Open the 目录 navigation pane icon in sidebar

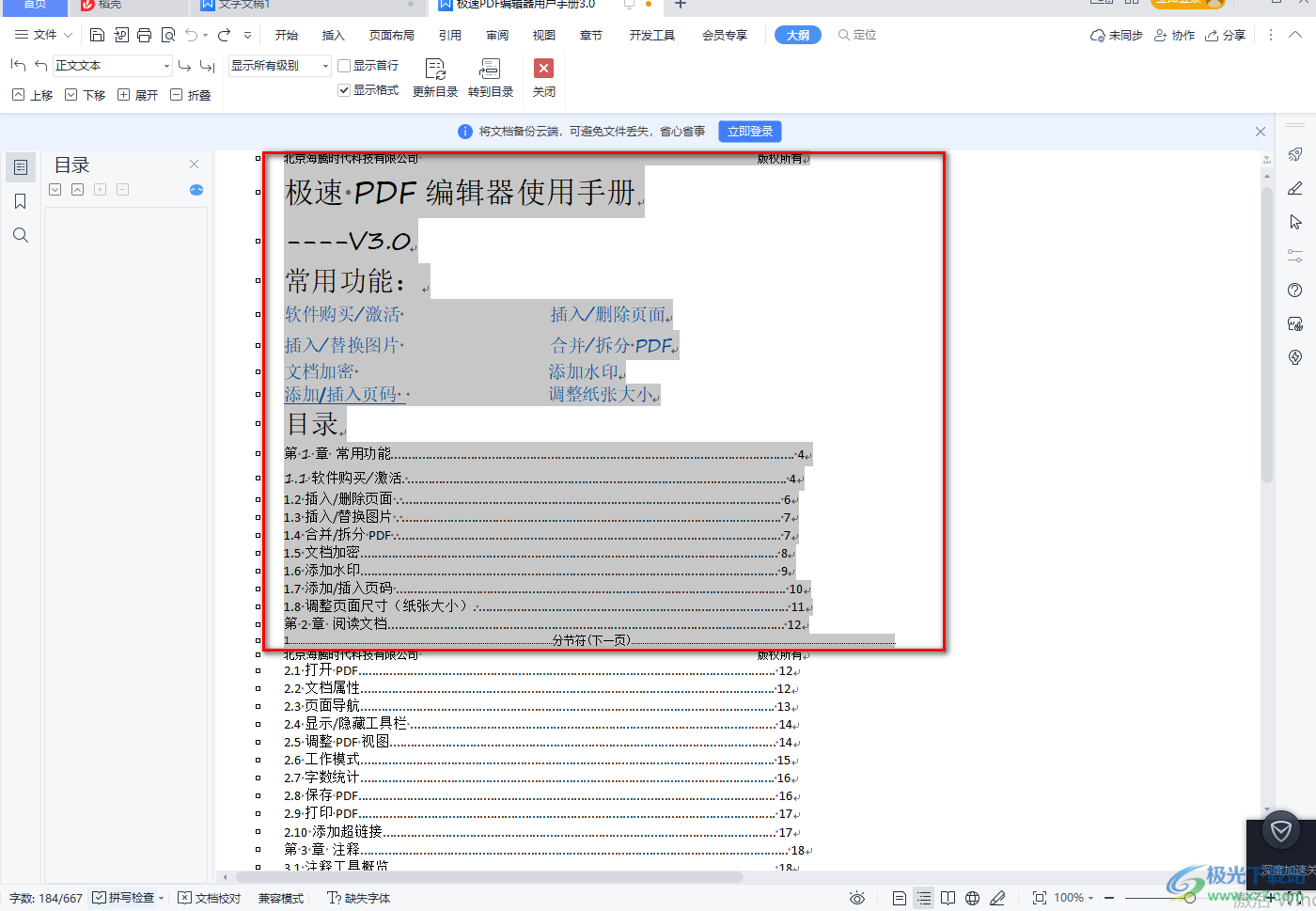(x=21, y=167)
